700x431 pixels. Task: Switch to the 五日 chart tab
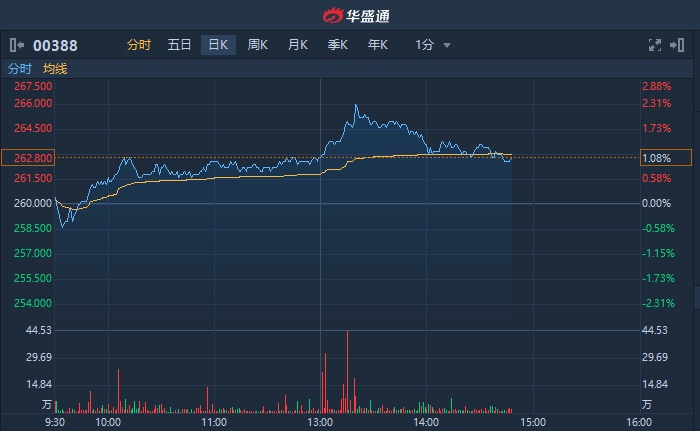(x=179, y=45)
